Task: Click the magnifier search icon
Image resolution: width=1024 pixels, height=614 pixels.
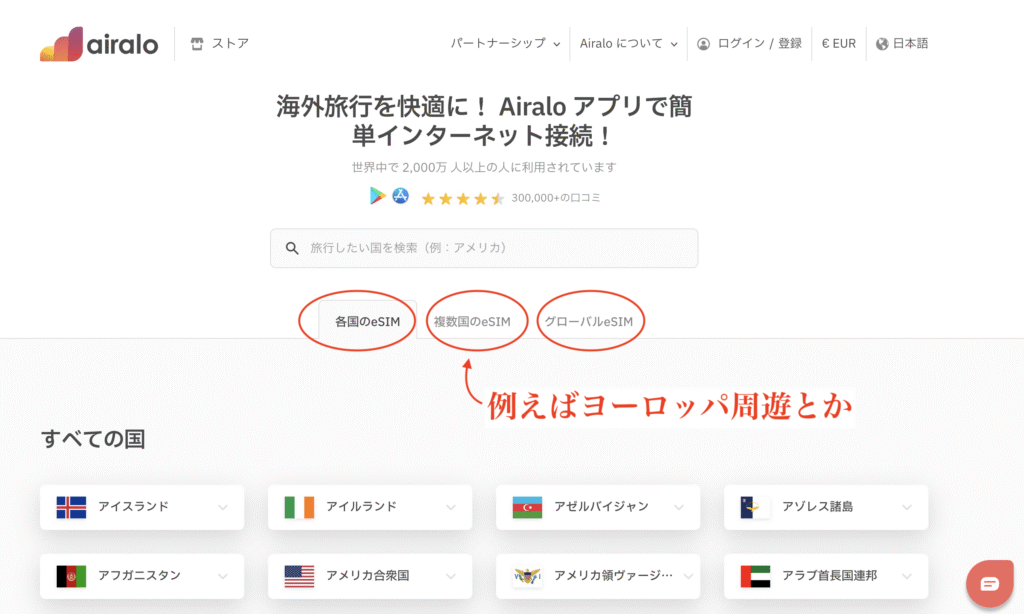Action: tap(292, 248)
